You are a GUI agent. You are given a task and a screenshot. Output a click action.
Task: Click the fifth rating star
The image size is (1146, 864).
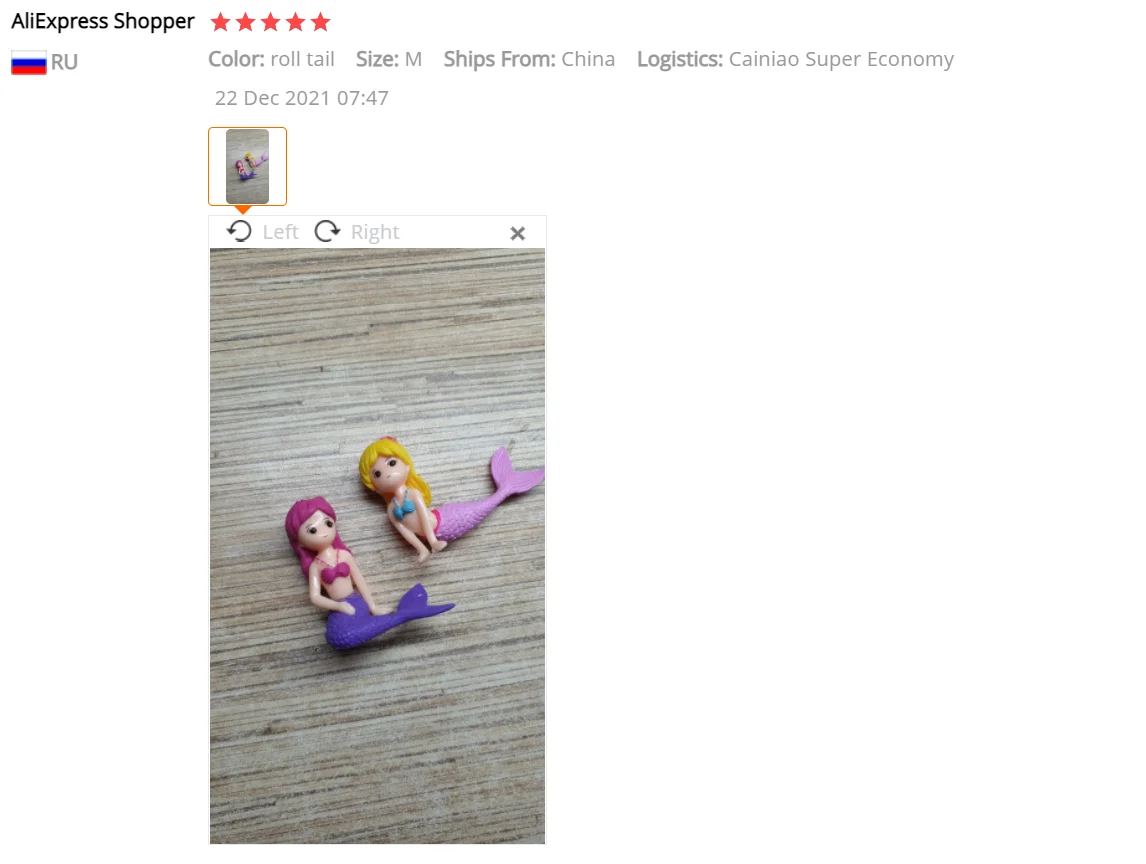320,22
